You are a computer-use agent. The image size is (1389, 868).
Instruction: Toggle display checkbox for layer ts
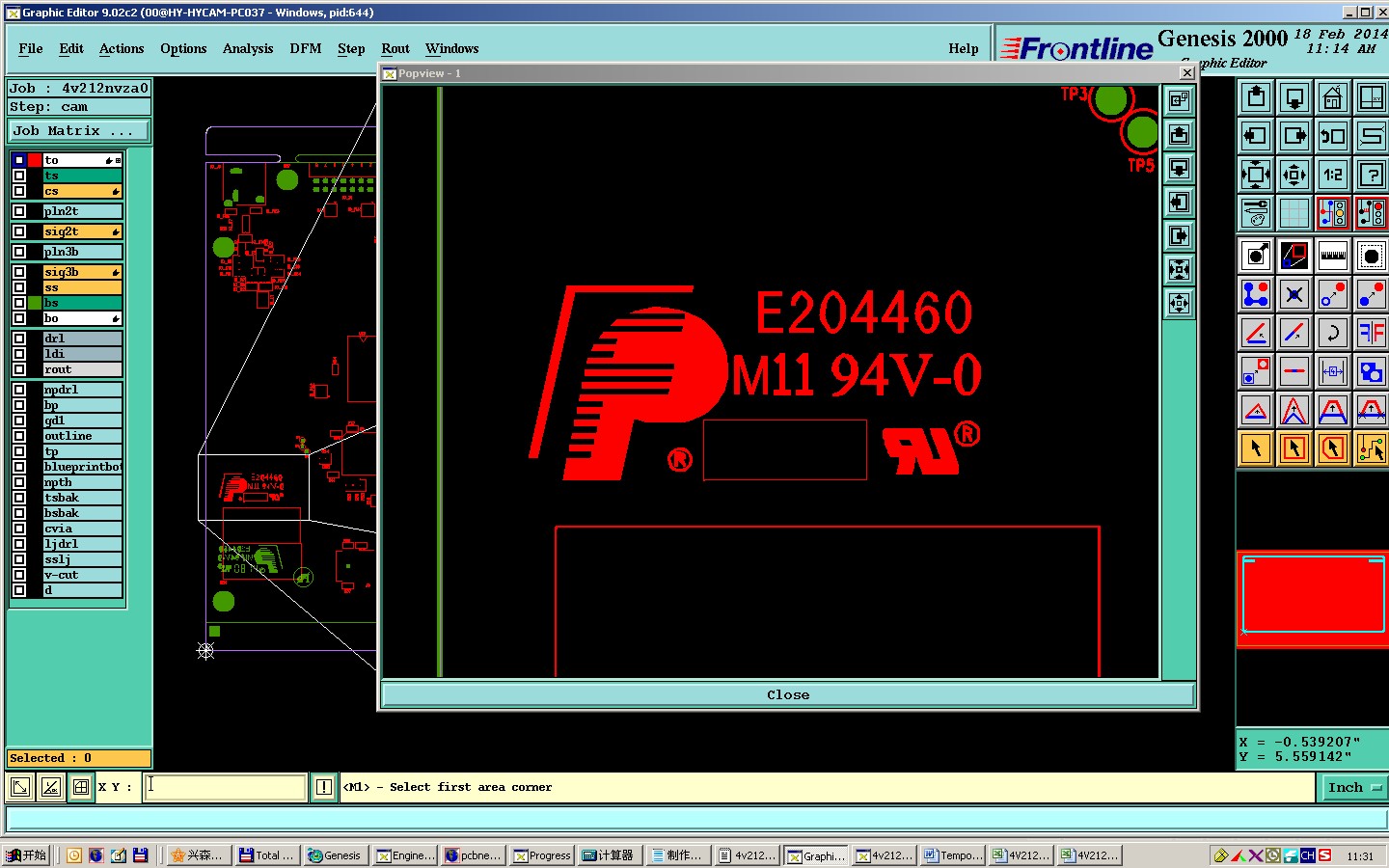pyautogui.click(x=19, y=176)
